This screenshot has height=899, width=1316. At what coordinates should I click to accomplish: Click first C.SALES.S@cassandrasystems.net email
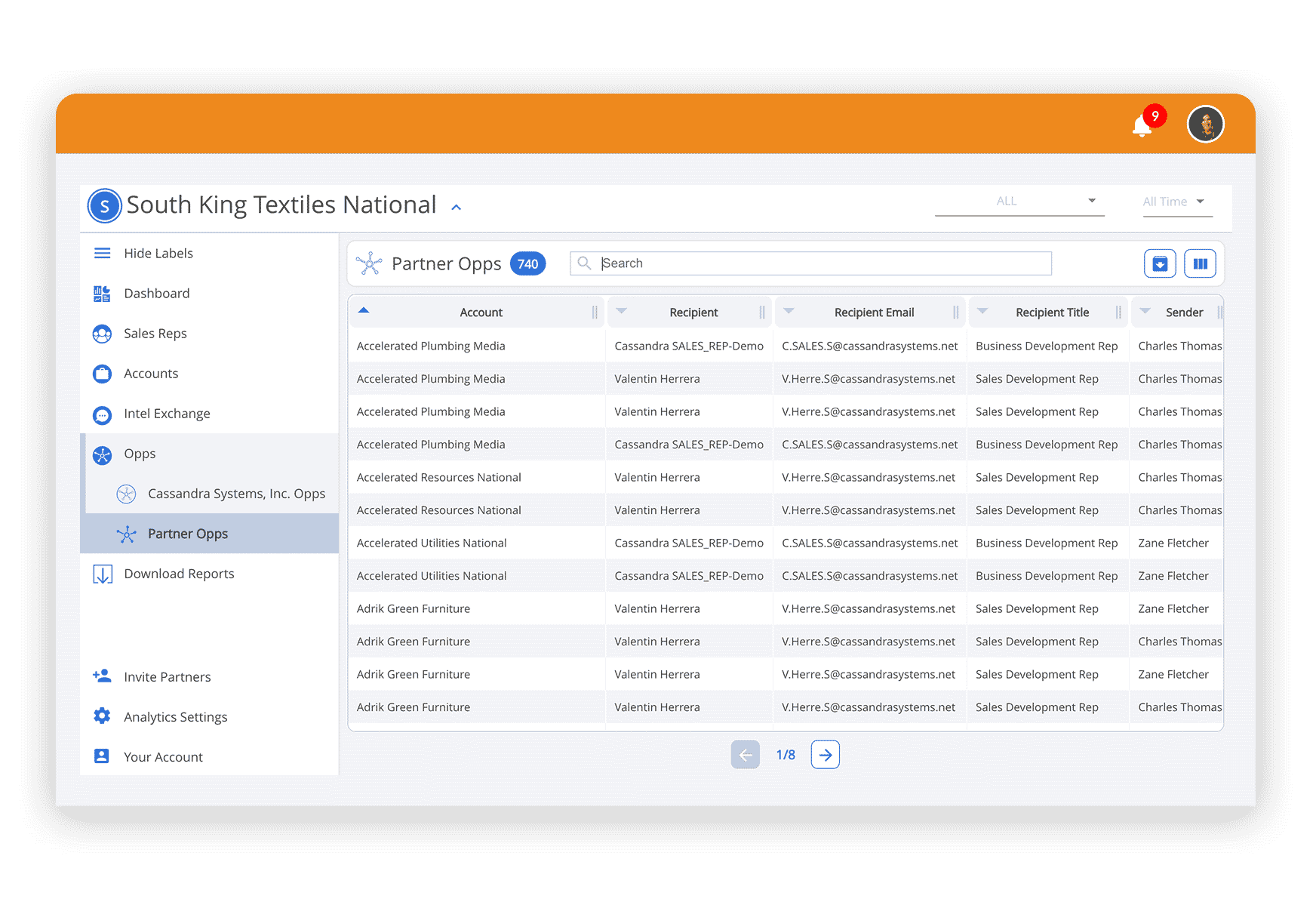[869, 346]
